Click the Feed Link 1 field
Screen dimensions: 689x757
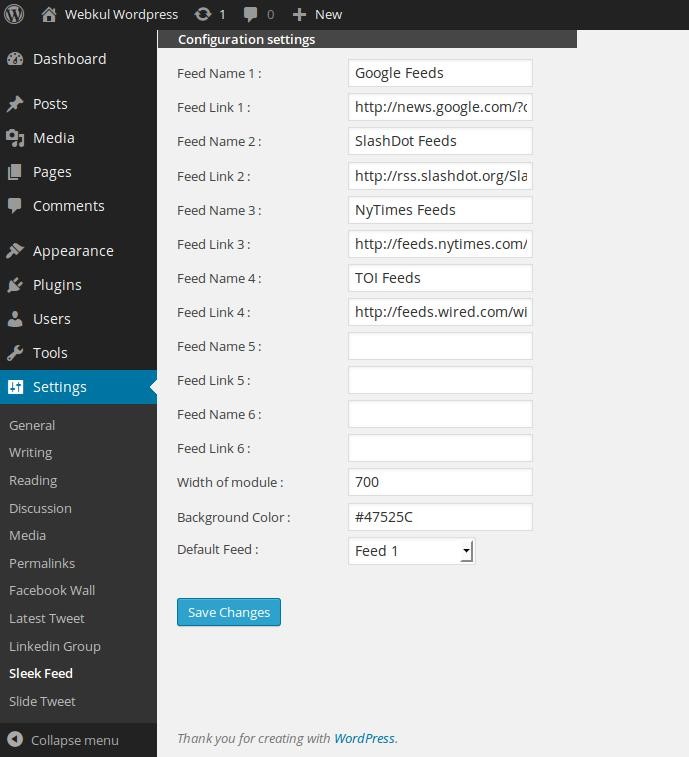[440, 107]
